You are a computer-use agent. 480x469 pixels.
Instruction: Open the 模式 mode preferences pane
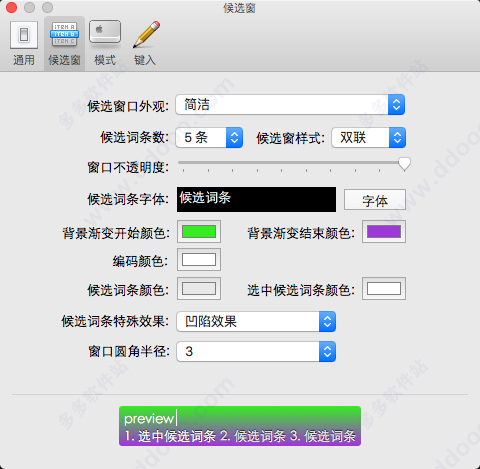[x=105, y=43]
